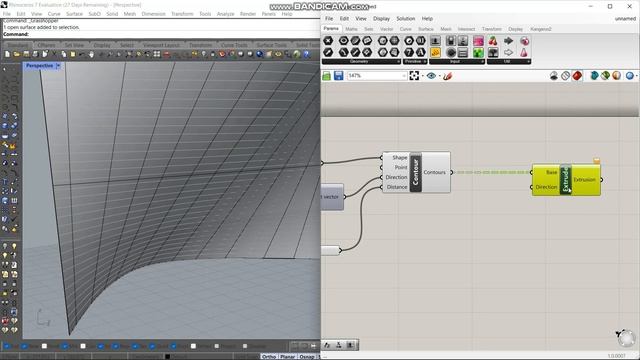Click the Help question mark icon in Rhino toolbar
This screenshot has height=360, width=640.
(x=306, y=54)
